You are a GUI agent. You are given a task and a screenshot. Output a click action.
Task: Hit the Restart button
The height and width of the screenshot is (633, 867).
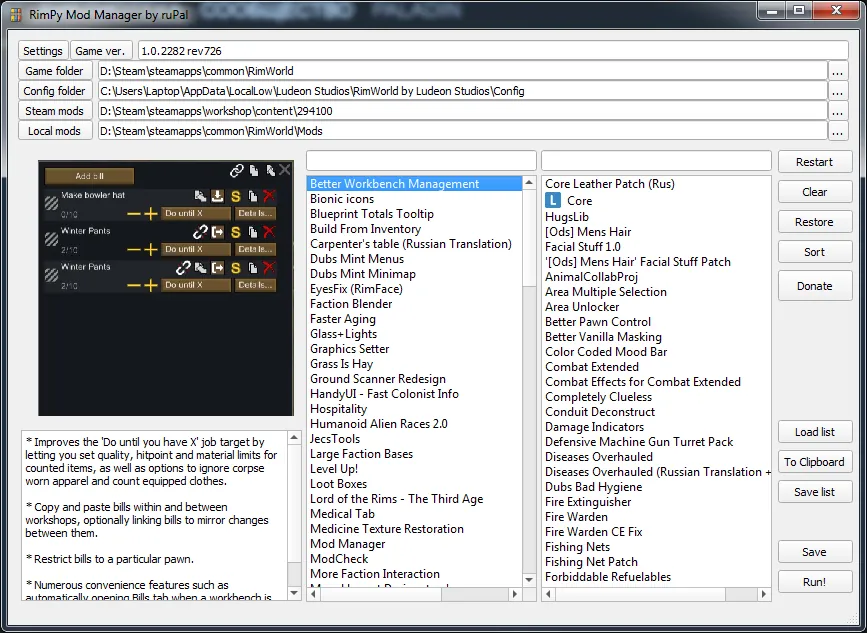point(814,162)
